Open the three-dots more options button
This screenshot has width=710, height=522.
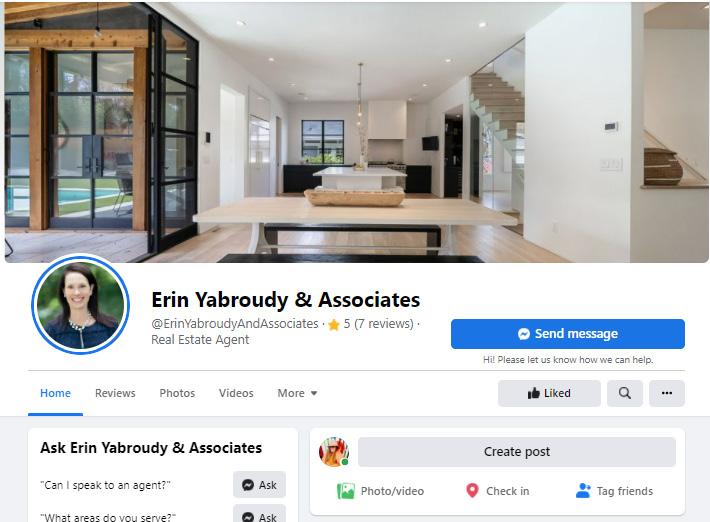pos(667,393)
